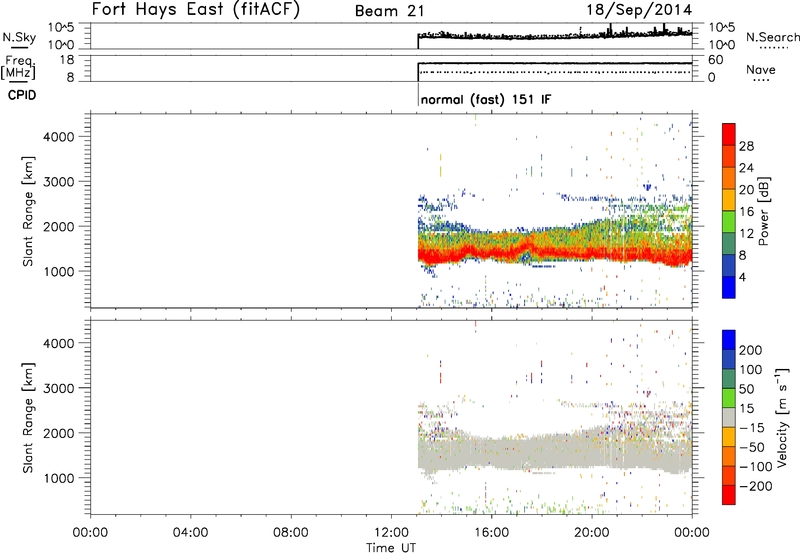
Task: Click the '20' label on power colorbar
Action: click(x=746, y=190)
